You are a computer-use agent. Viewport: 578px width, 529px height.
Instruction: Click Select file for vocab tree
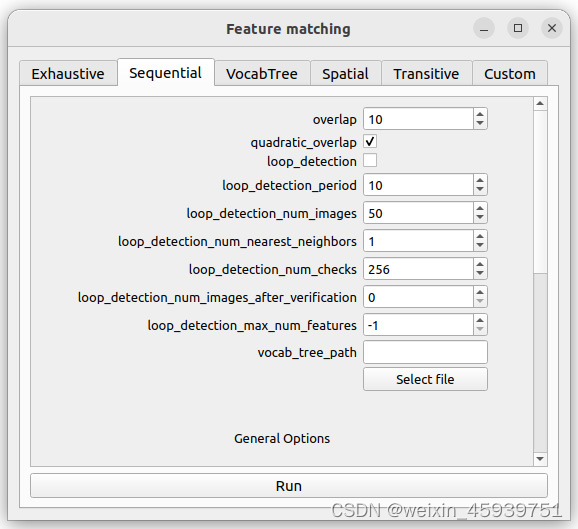(425, 379)
